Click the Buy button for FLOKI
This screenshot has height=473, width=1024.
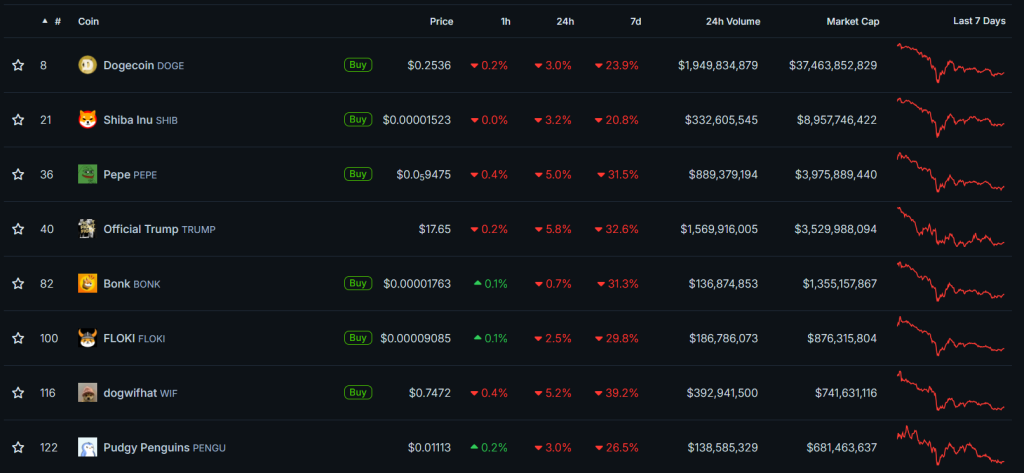(x=358, y=338)
